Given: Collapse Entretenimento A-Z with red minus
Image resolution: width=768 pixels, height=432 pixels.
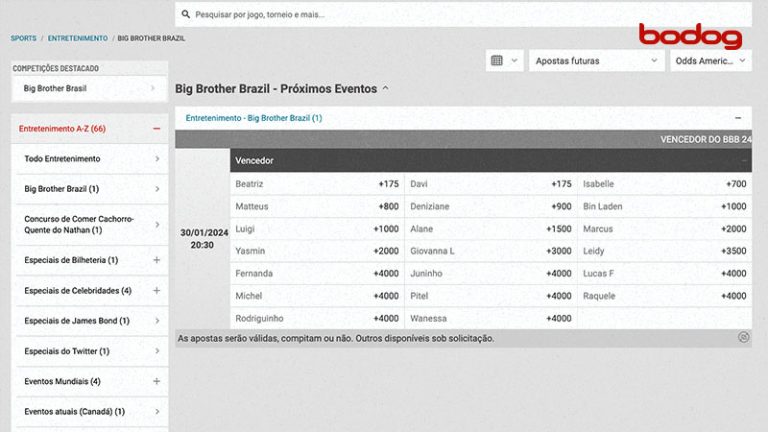Looking at the screenshot, I should click(156, 128).
